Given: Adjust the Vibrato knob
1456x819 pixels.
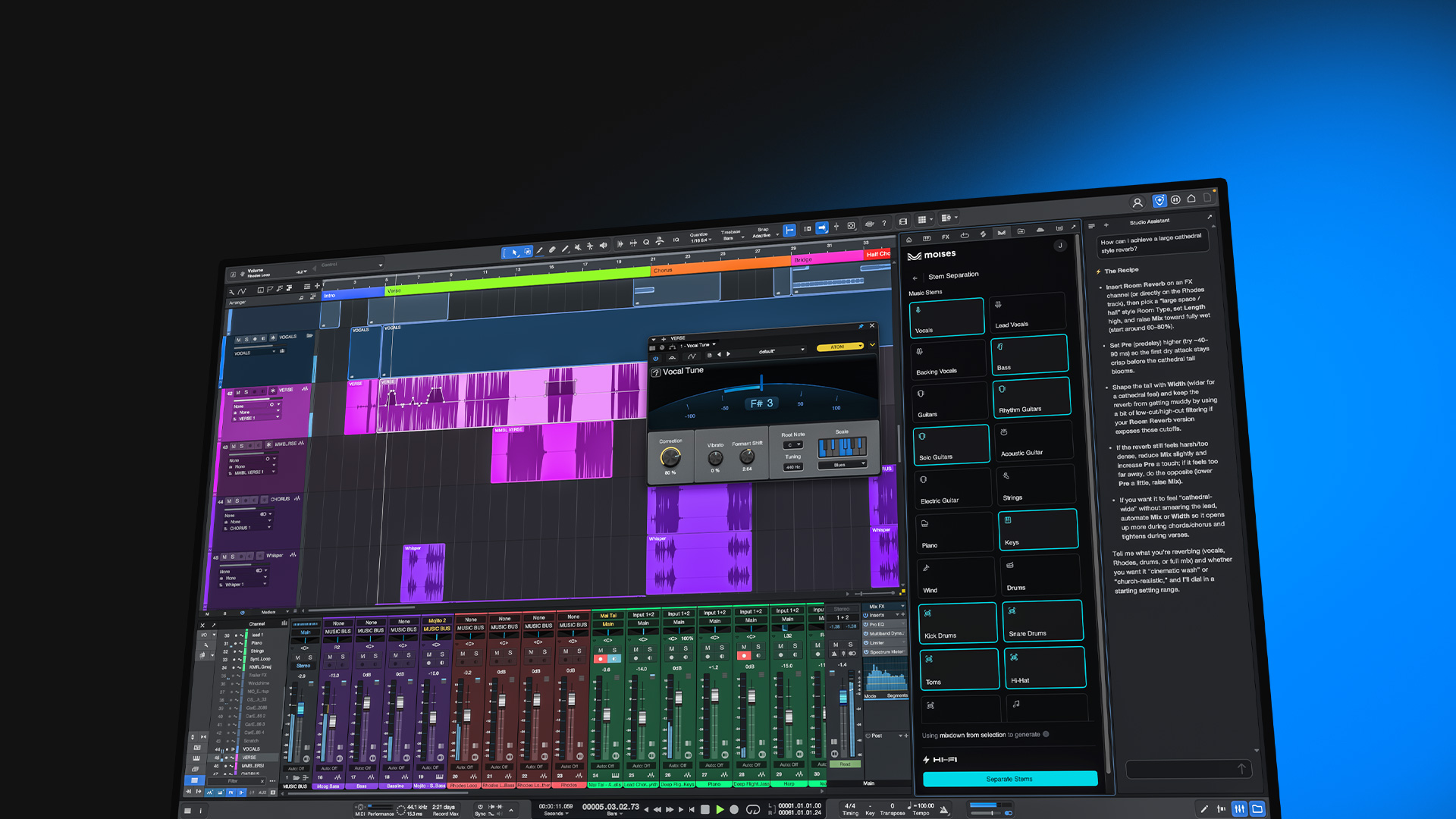Looking at the screenshot, I should point(715,458).
